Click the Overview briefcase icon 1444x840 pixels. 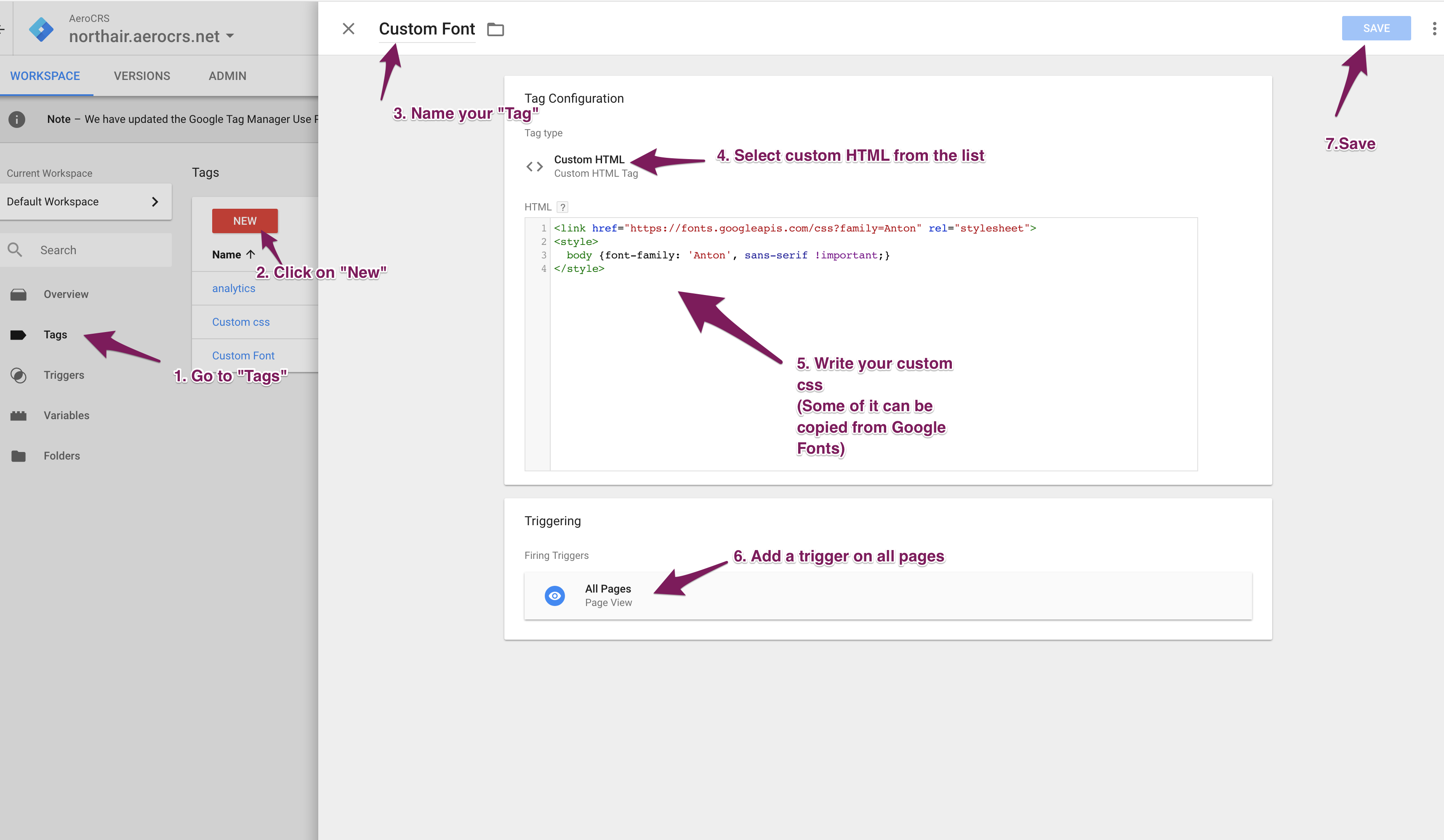tap(19, 294)
